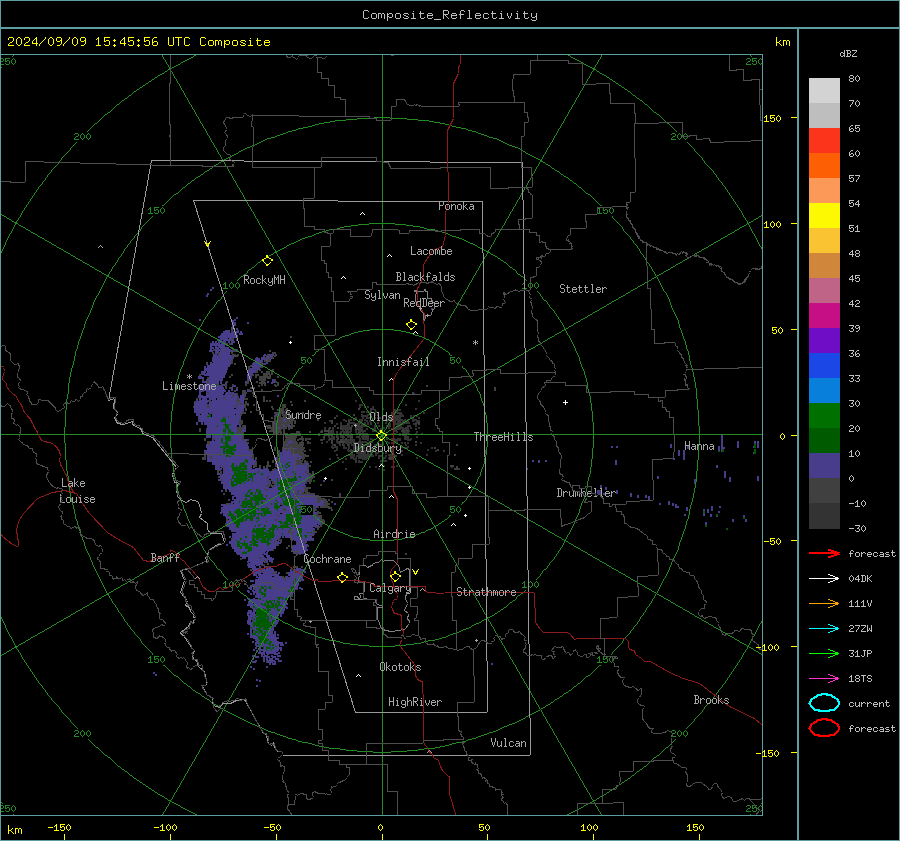Image resolution: width=900 pixels, height=841 pixels.
Task: Click the 'Okotoks' map label
Action: coord(400,666)
